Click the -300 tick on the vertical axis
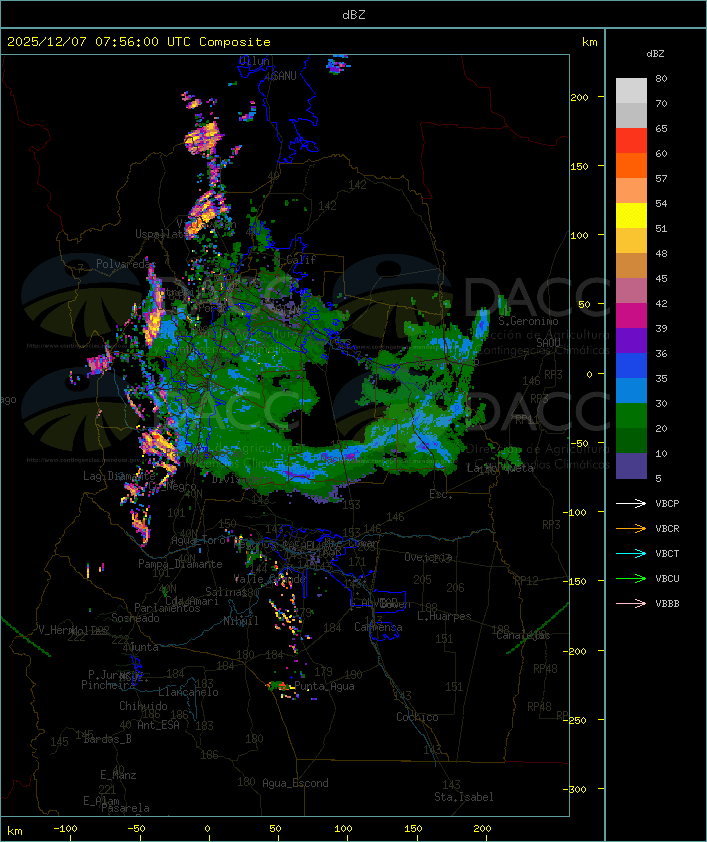707x842 pixels. (x=575, y=789)
